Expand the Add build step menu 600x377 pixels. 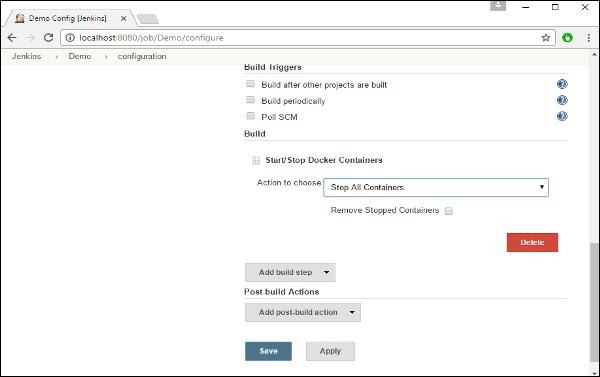(x=290, y=273)
